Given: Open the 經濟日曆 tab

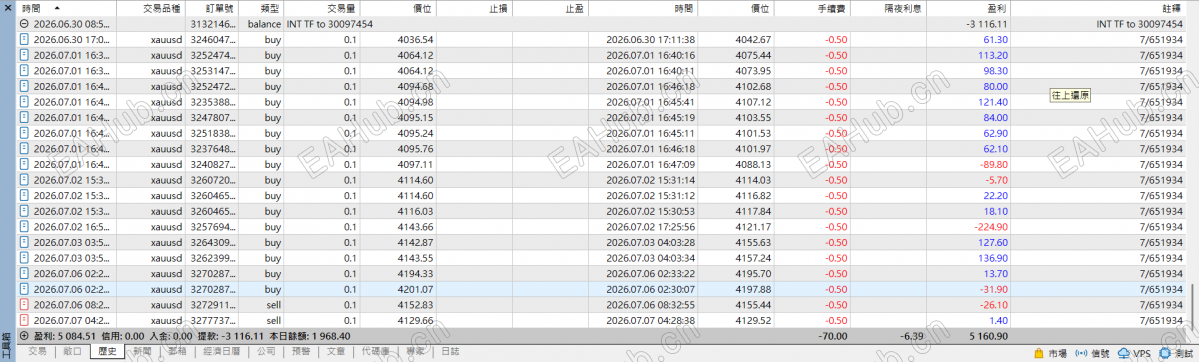Looking at the screenshot, I should 222,352.
